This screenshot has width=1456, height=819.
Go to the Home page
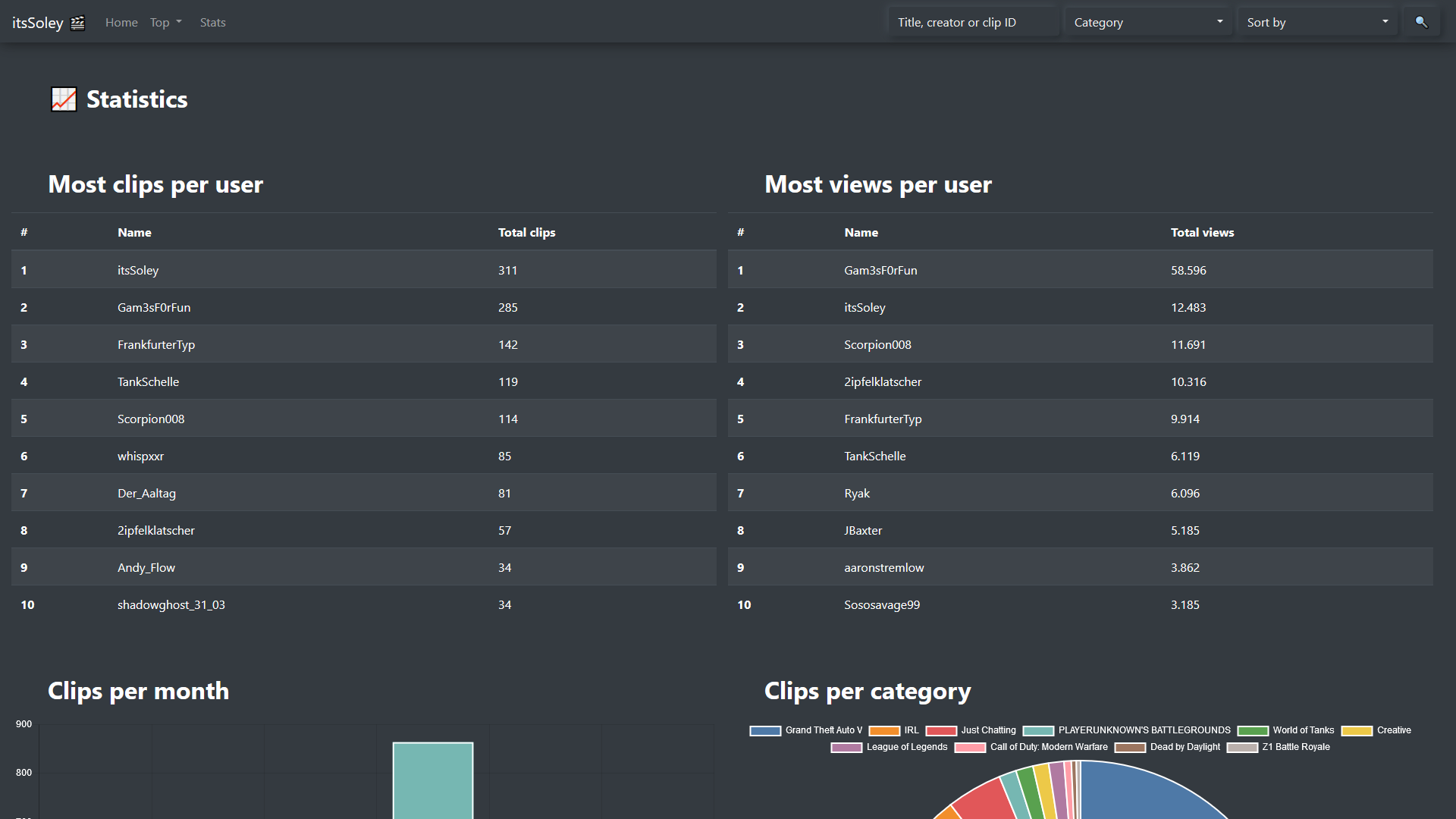coord(121,22)
